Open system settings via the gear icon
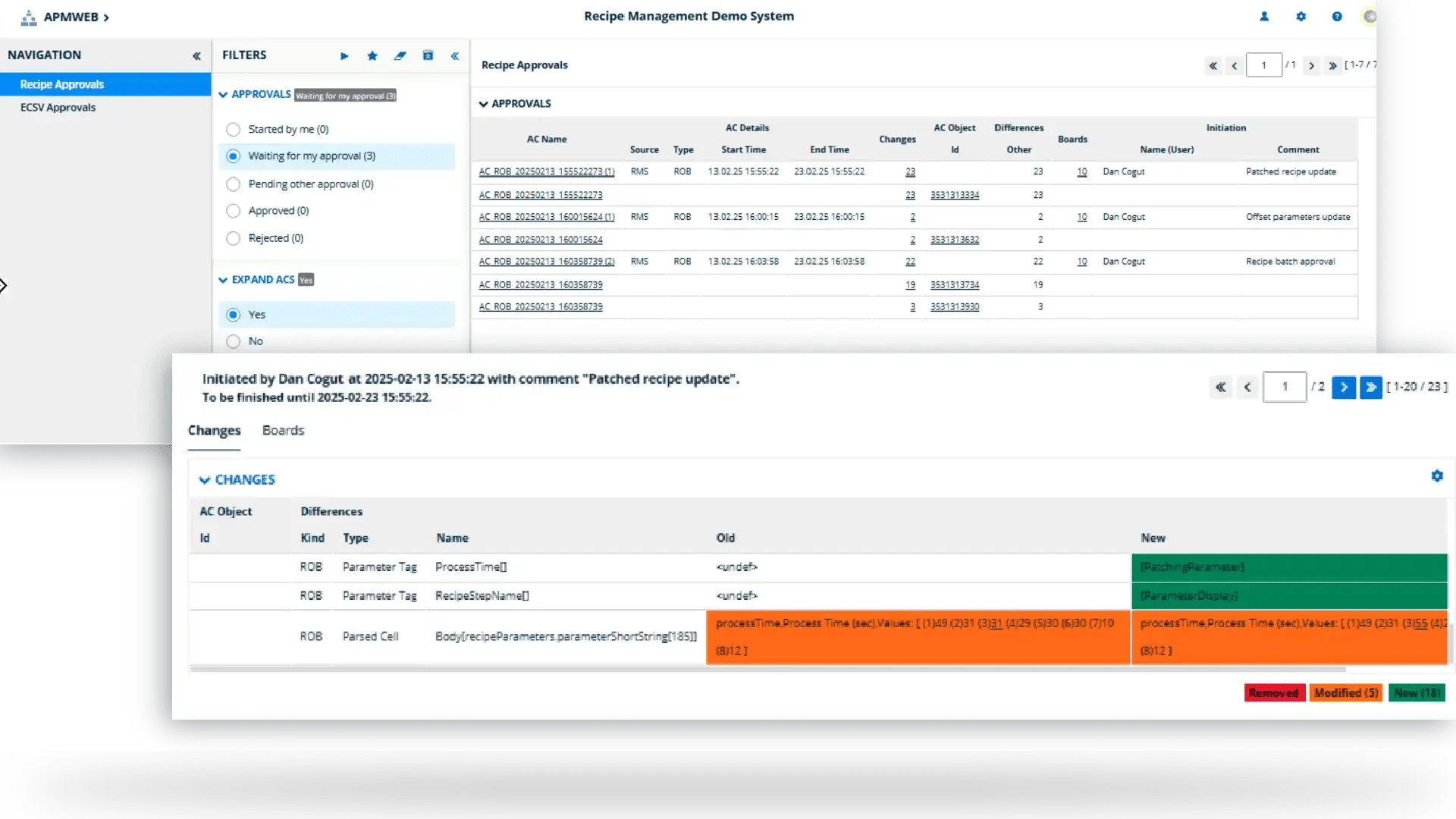The width and height of the screenshot is (1456, 819). point(1301,16)
